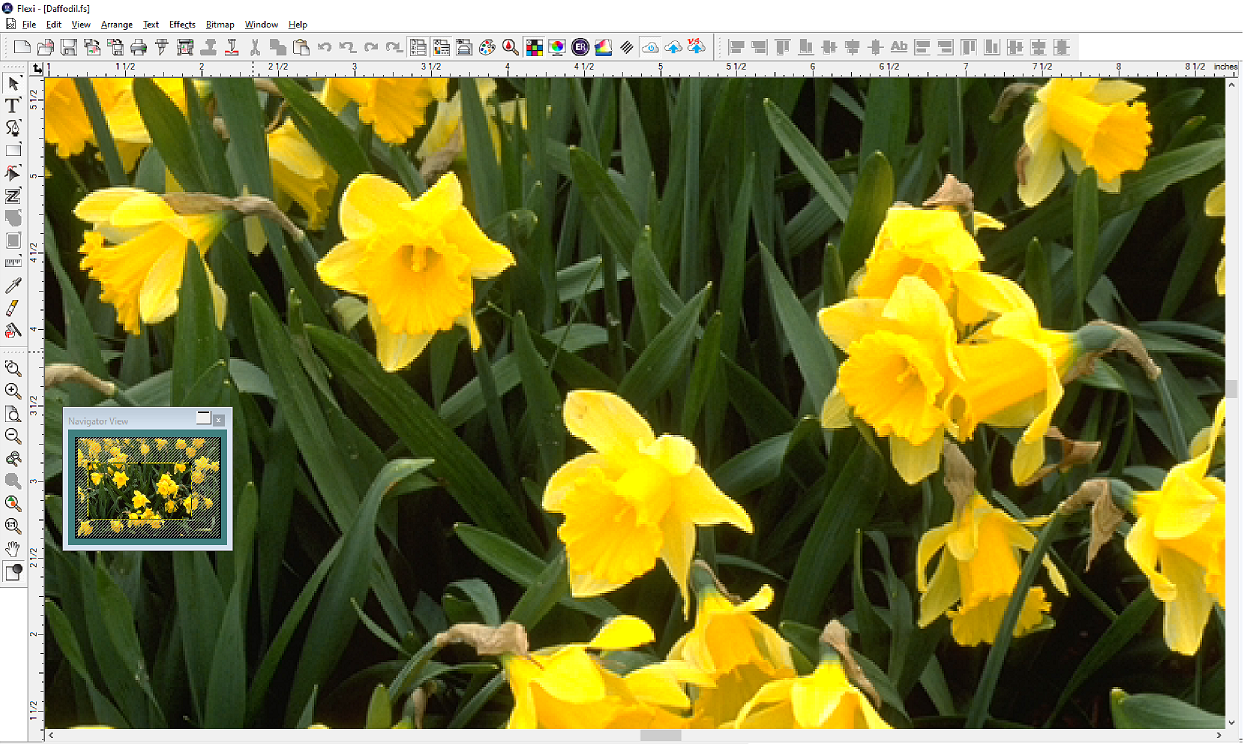This screenshot has height=744, width=1243.
Task: Click the left arrow of horizontal scrollbar
Action: (51, 736)
